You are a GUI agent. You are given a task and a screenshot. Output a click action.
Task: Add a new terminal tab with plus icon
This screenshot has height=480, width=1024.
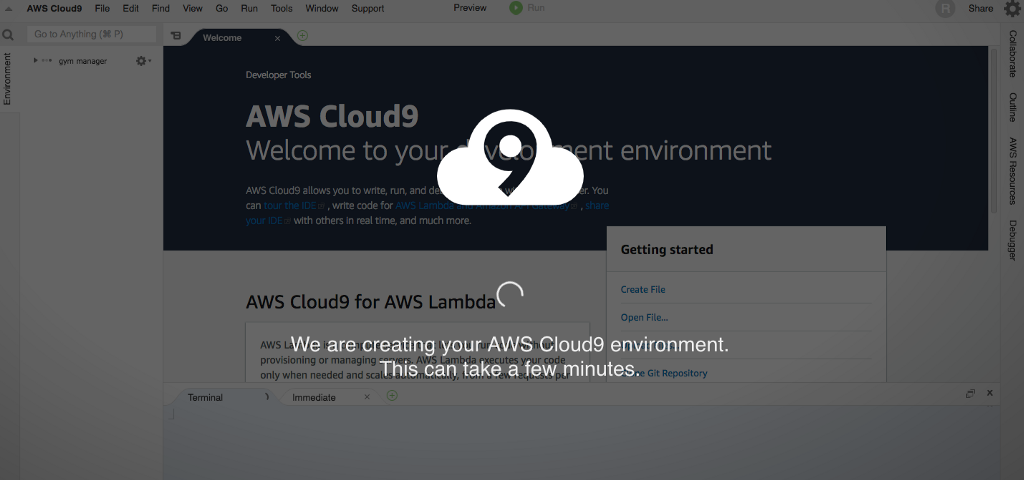pyautogui.click(x=392, y=396)
